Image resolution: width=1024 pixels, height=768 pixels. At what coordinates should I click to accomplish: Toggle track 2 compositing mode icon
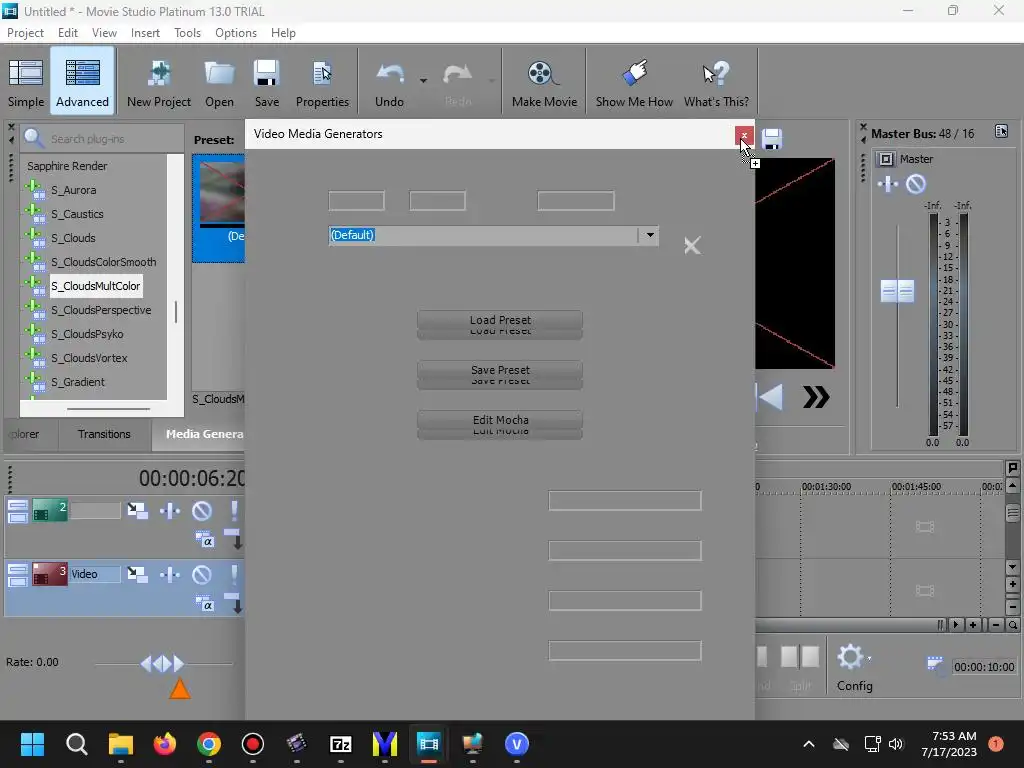204,539
